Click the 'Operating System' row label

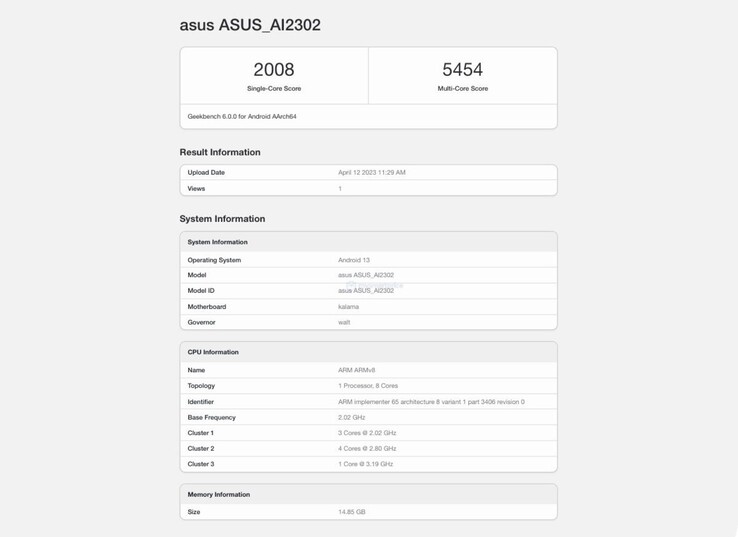[214, 260]
